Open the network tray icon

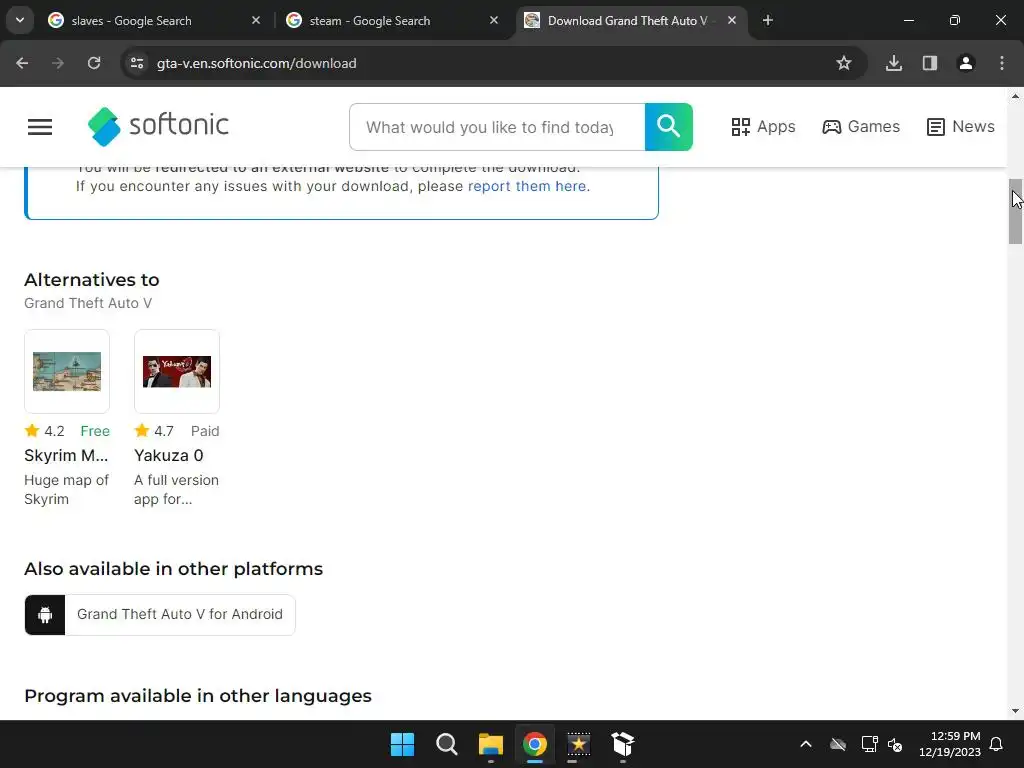[869, 744]
